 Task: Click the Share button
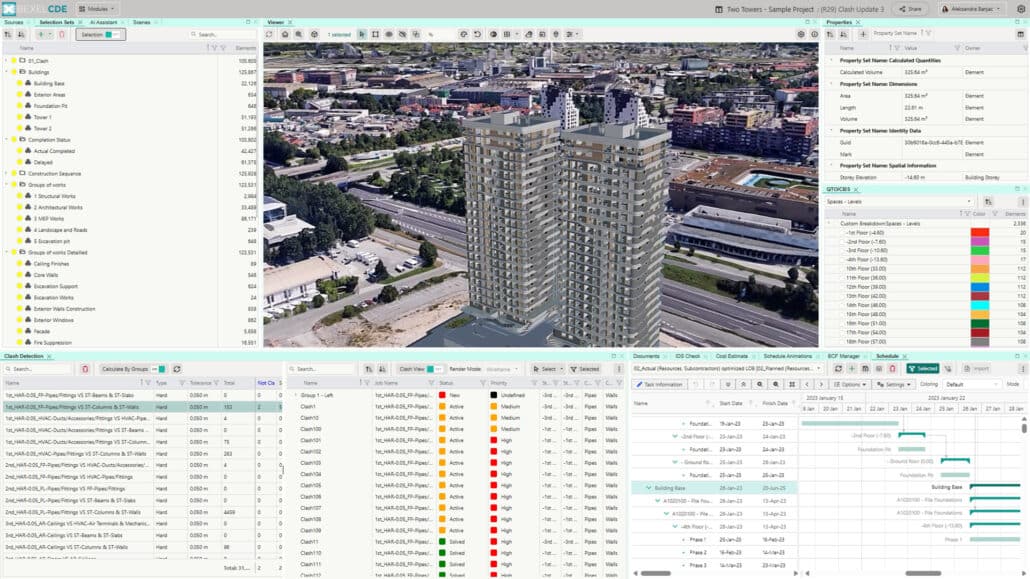tap(910, 9)
